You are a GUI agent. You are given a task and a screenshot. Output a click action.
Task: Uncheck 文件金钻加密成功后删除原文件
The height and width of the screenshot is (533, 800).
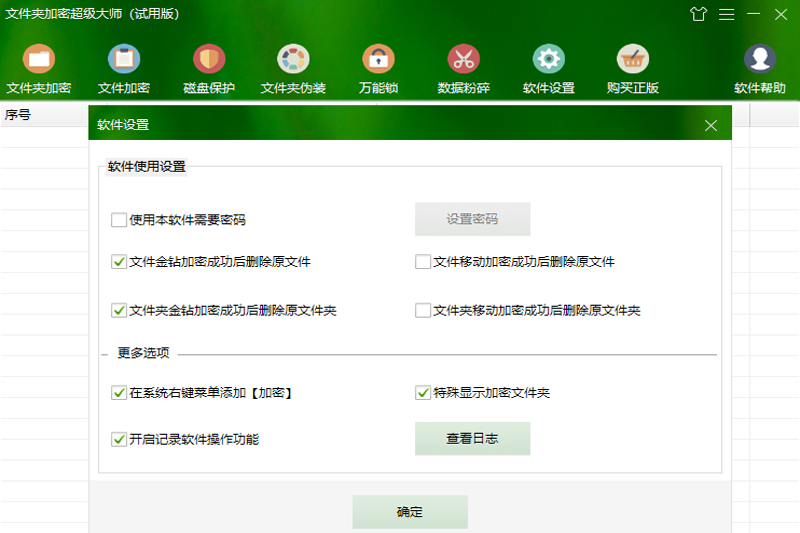[x=119, y=262]
